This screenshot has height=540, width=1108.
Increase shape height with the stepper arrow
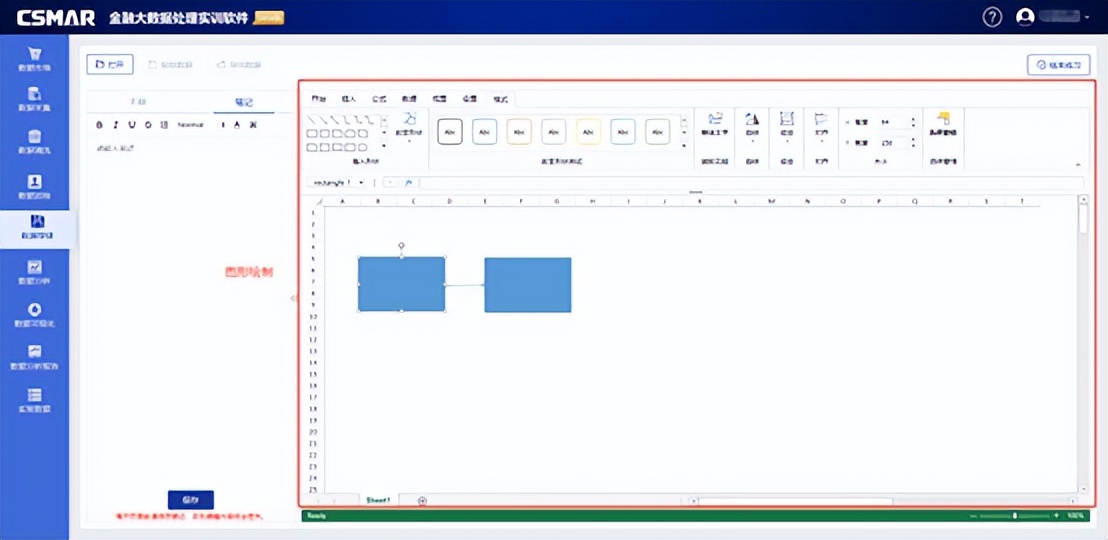click(914, 119)
